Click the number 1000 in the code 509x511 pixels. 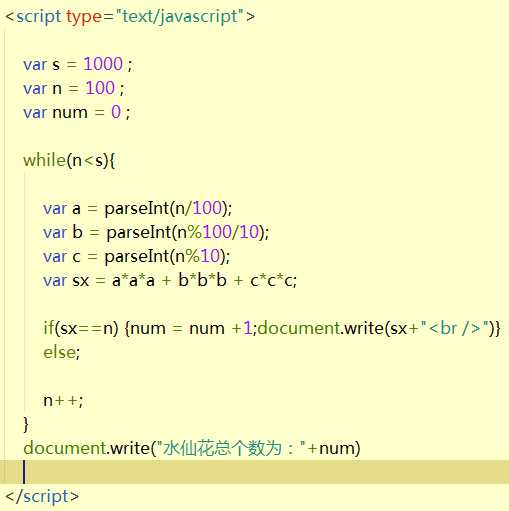pyautogui.click(x=103, y=64)
